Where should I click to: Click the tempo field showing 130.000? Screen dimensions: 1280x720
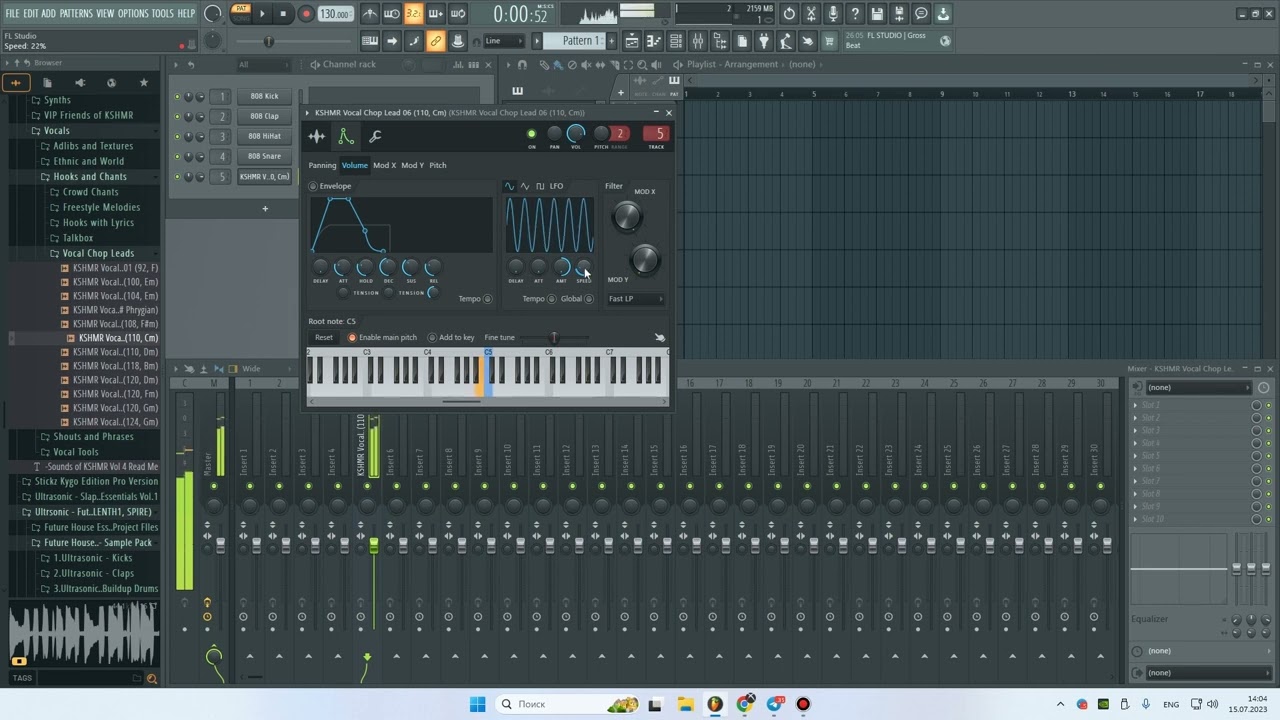pos(334,14)
